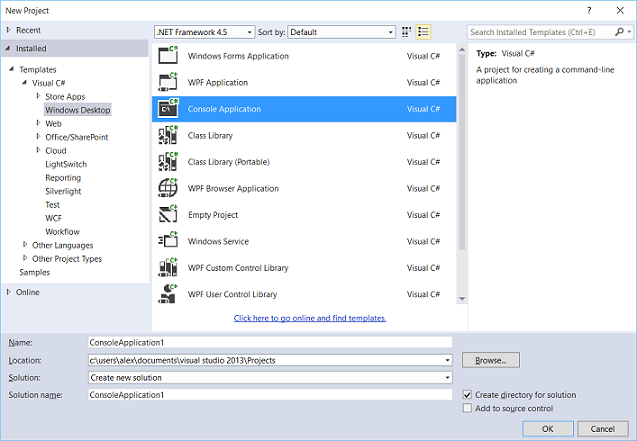This screenshot has width=637, height=441.
Task: Select Test template category
Action: pos(52,205)
